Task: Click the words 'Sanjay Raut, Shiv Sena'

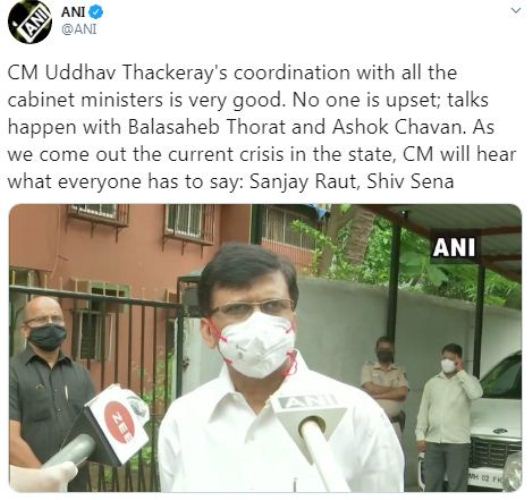Action: click(x=352, y=181)
